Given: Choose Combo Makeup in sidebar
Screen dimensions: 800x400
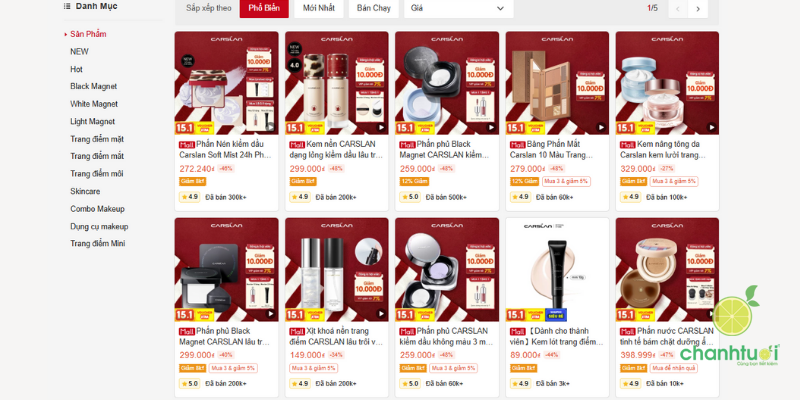Looking at the screenshot, I should click(97, 209).
